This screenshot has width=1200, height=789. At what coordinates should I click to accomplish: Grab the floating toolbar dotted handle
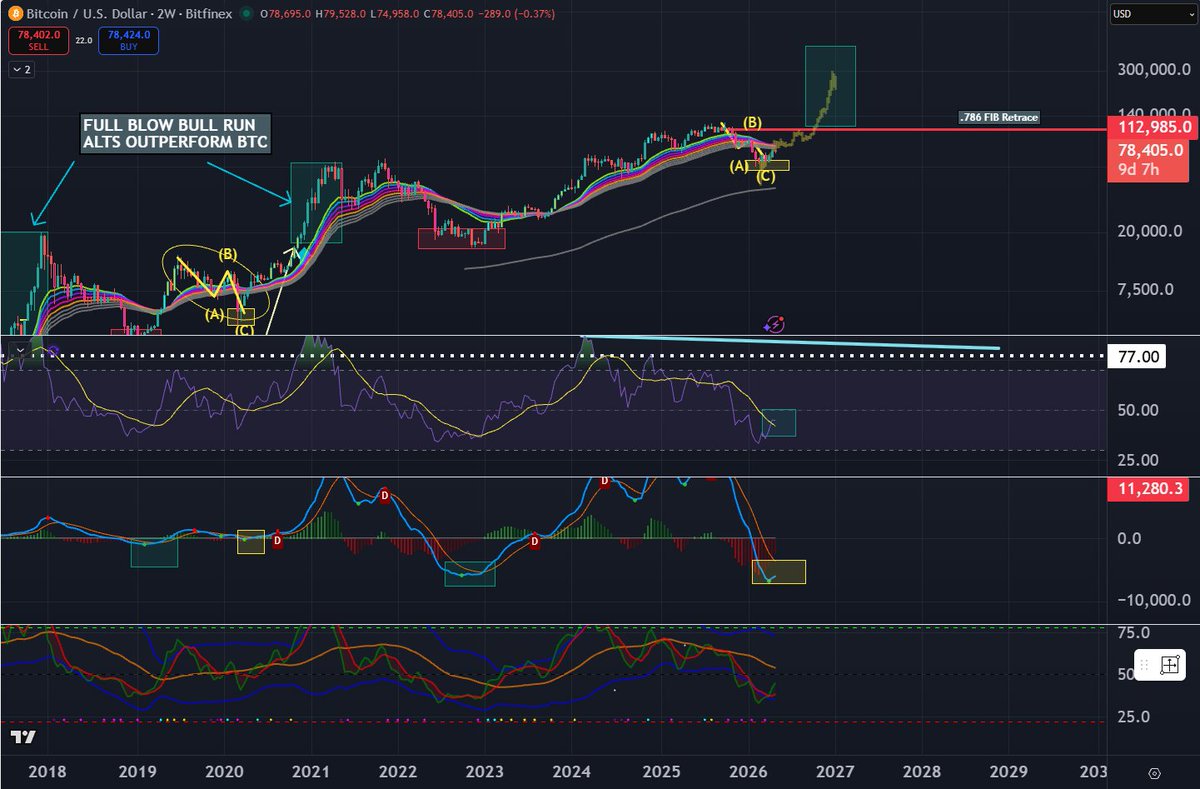coord(1145,665)
